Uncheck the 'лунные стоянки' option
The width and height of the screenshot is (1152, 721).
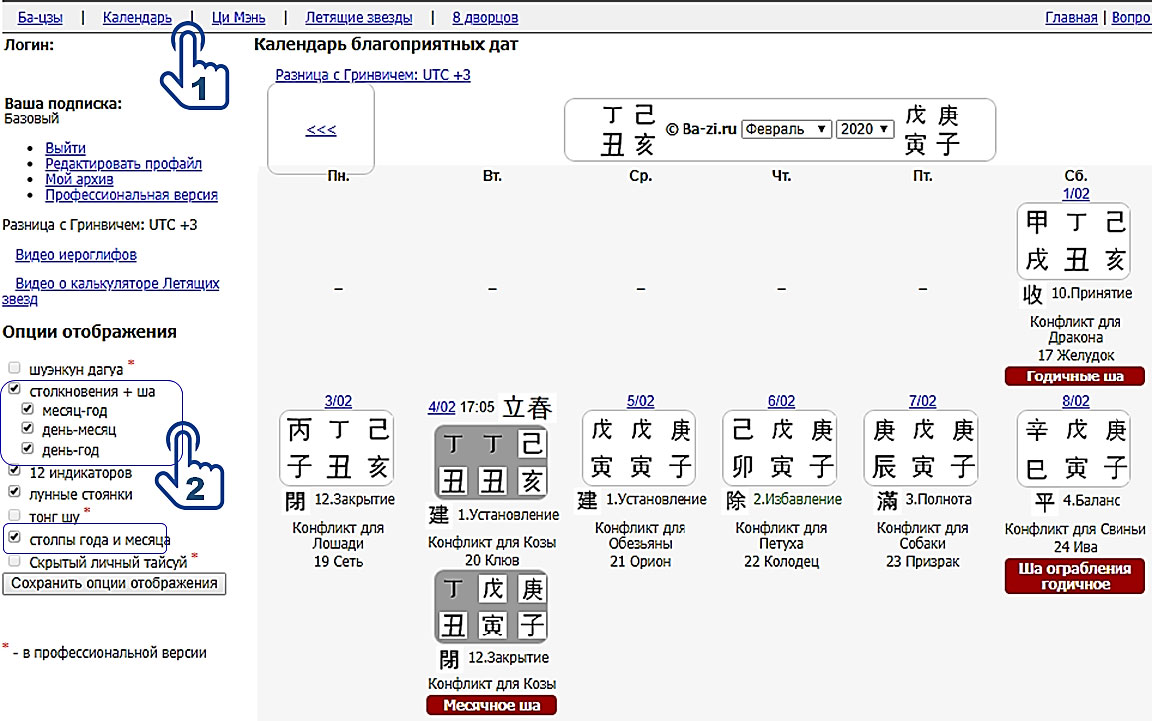(x=14, y=493)
